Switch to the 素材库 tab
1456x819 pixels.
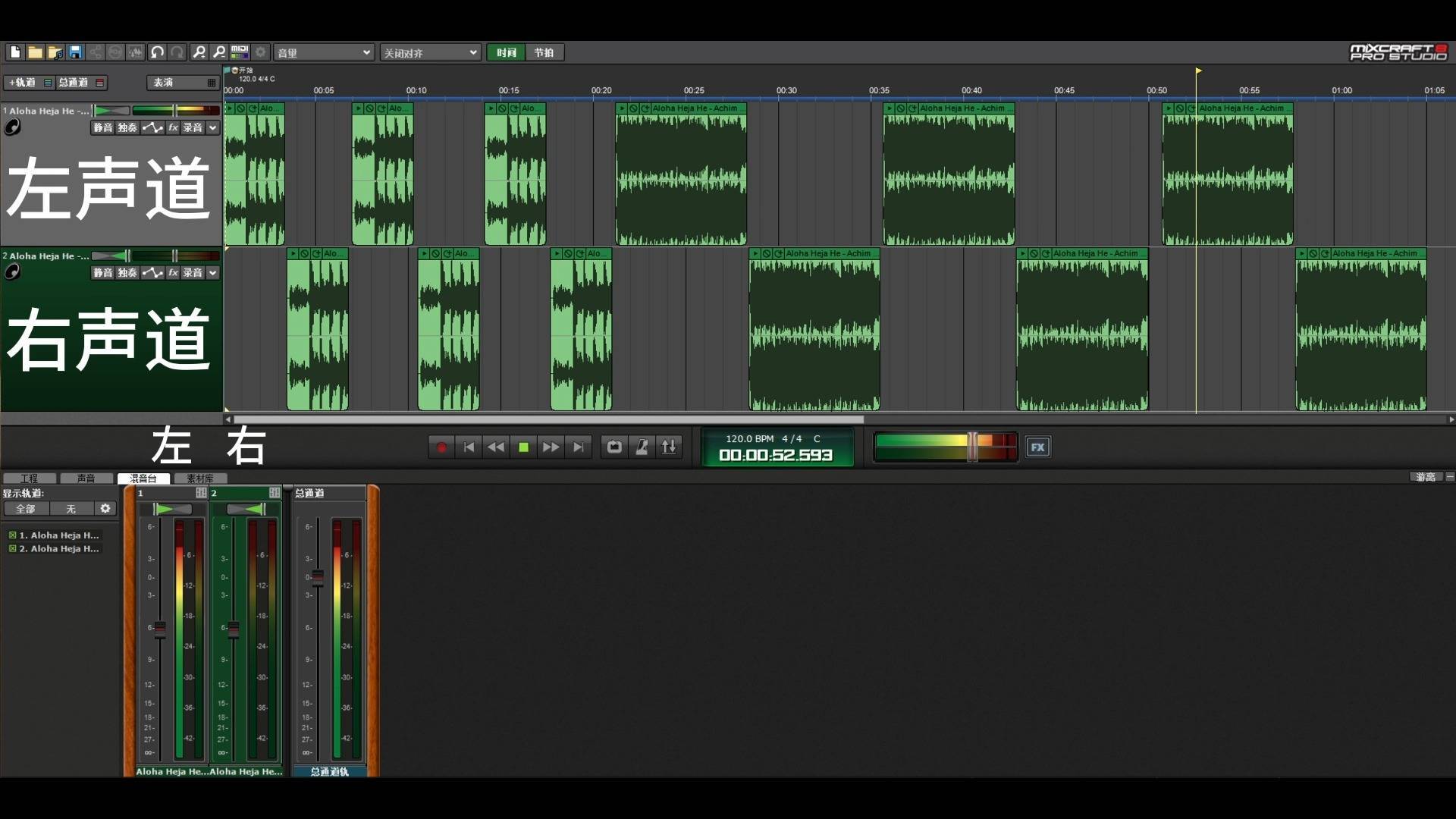(x=200, y=479)
